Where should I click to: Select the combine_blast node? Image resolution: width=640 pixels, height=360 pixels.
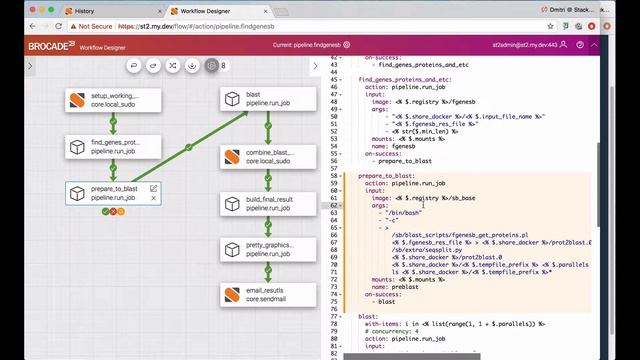click(x=268, y=157)
